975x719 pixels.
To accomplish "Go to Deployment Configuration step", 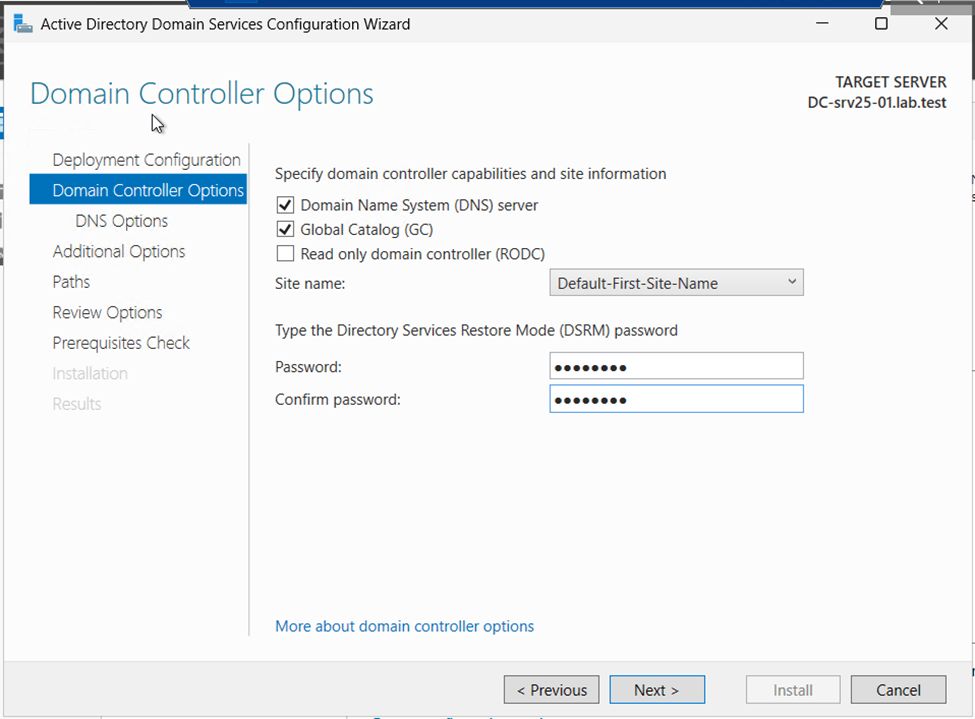I will pyautogui.click(x=146, y=160).
